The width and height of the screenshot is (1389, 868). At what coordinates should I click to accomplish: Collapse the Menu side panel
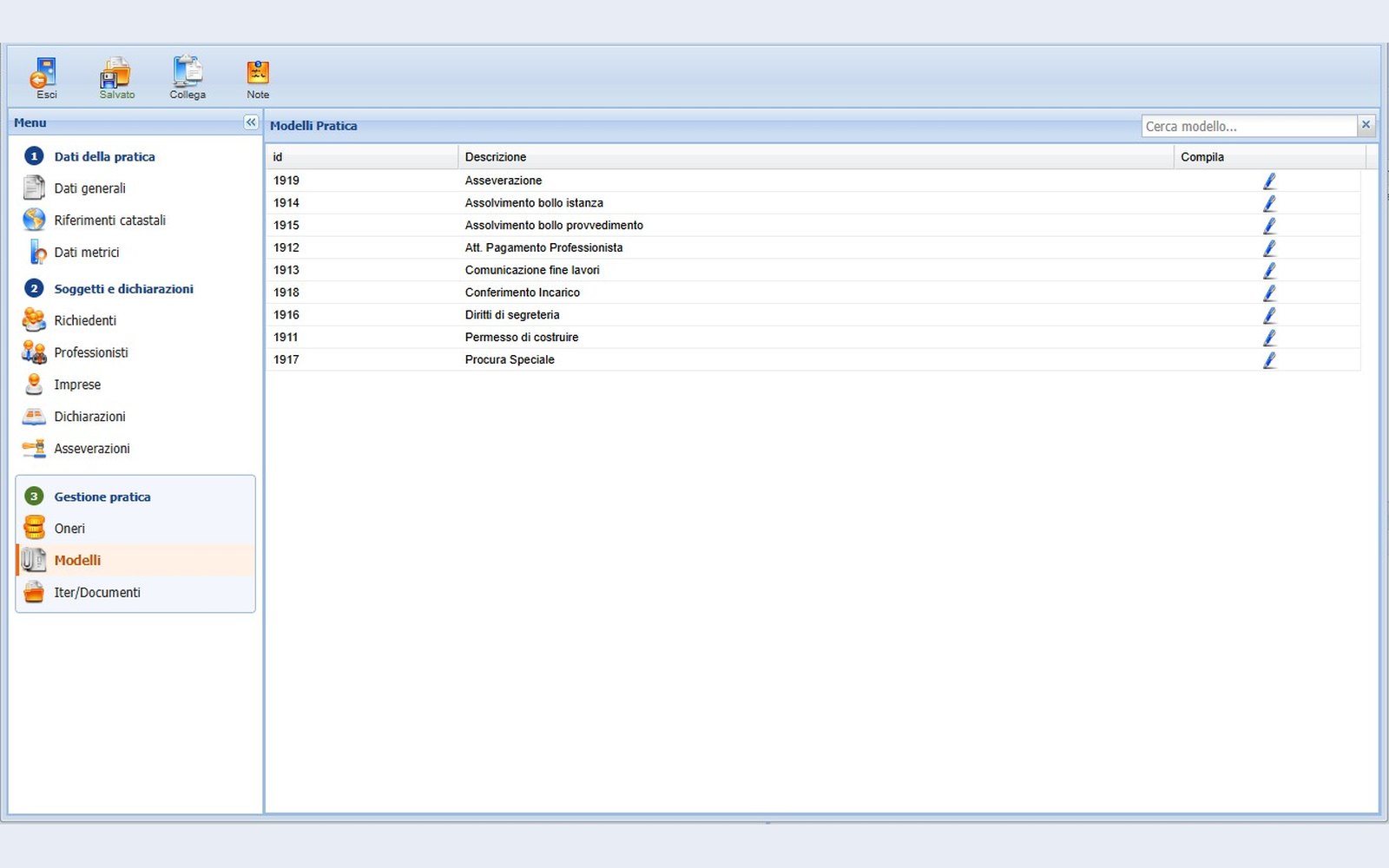tap(251, 122)
